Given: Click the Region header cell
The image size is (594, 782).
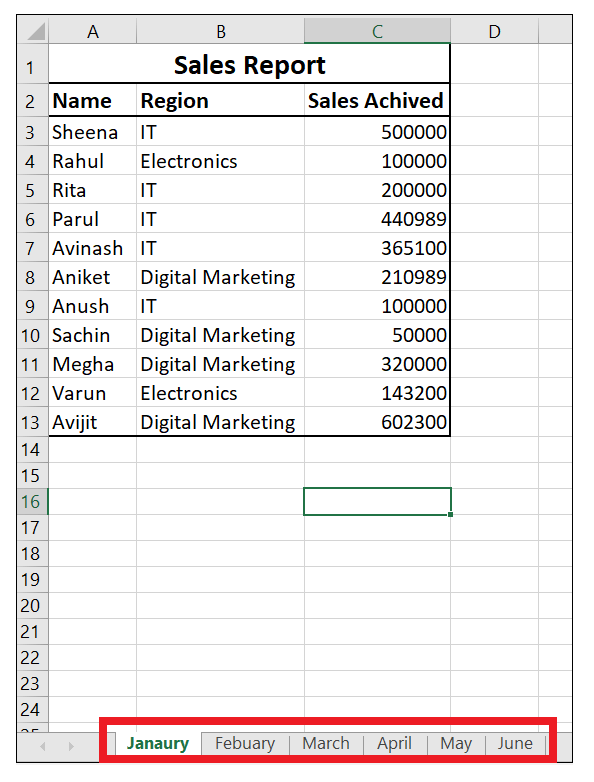Looking at the screenshot, I should click(220, 100).
